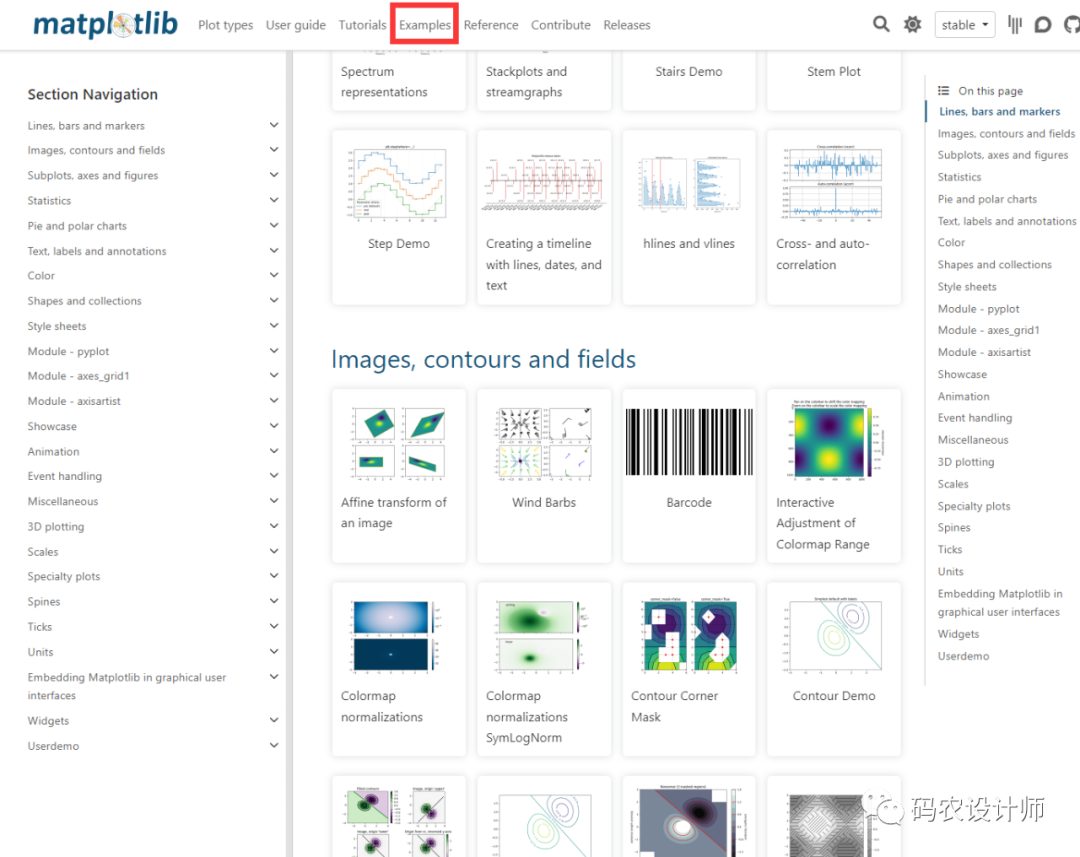
Task: Open the GitHub icon link
Action: 1072,25
